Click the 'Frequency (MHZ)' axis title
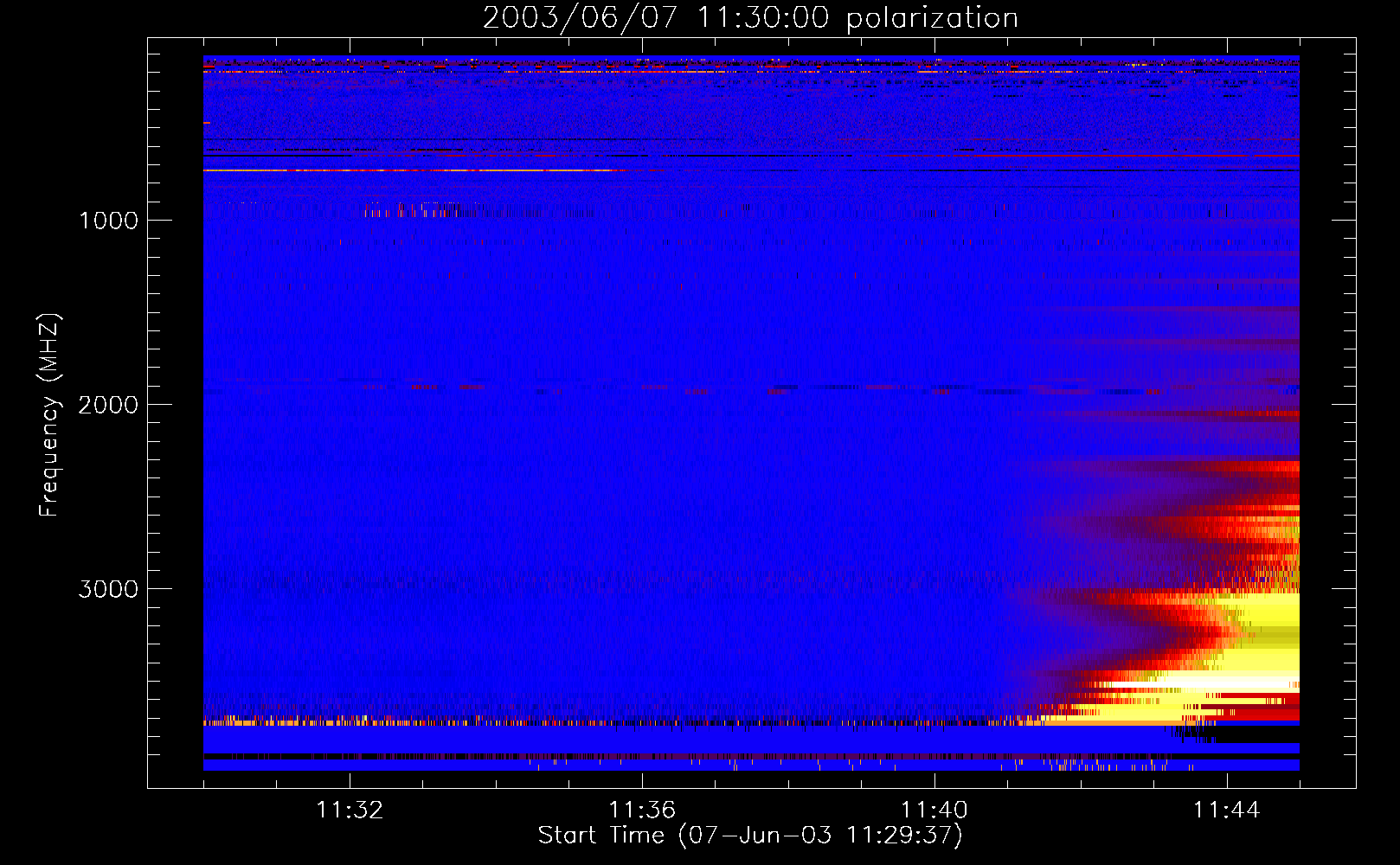Image resolution: width=1400 pixels, height=865 pixels. coord(49,415)
